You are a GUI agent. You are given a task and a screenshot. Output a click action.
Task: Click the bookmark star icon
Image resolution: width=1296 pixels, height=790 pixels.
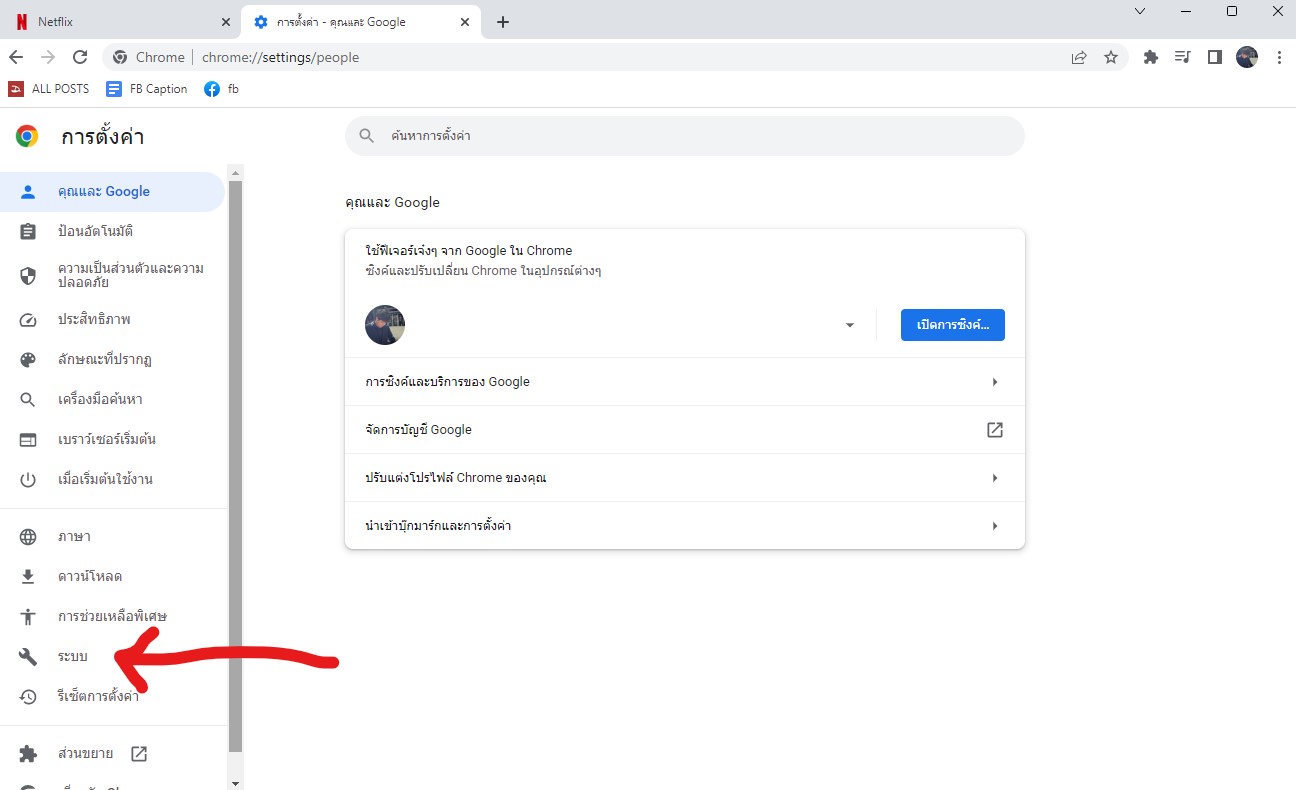[1111, 58]
